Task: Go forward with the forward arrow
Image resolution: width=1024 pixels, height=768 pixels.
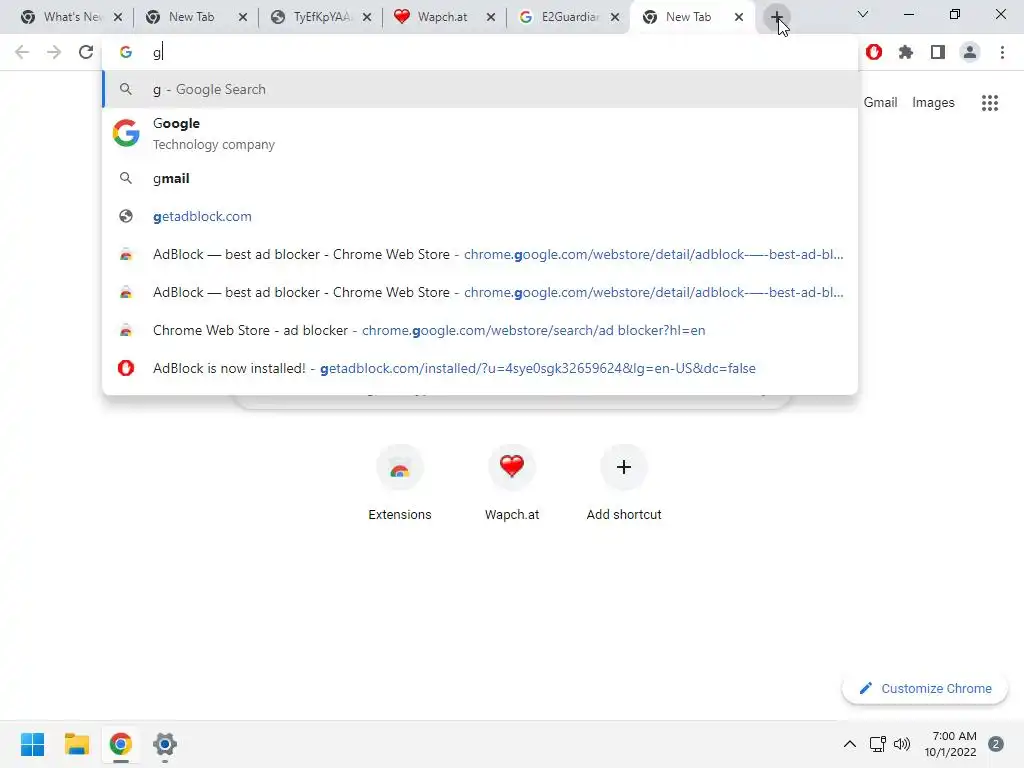Action: point(54,52)
